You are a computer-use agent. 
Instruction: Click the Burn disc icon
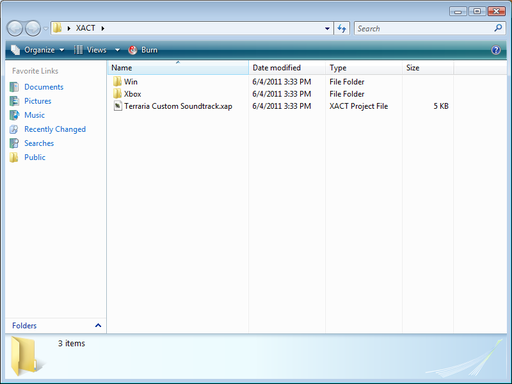pyautogui.click(x=133, y=50)
